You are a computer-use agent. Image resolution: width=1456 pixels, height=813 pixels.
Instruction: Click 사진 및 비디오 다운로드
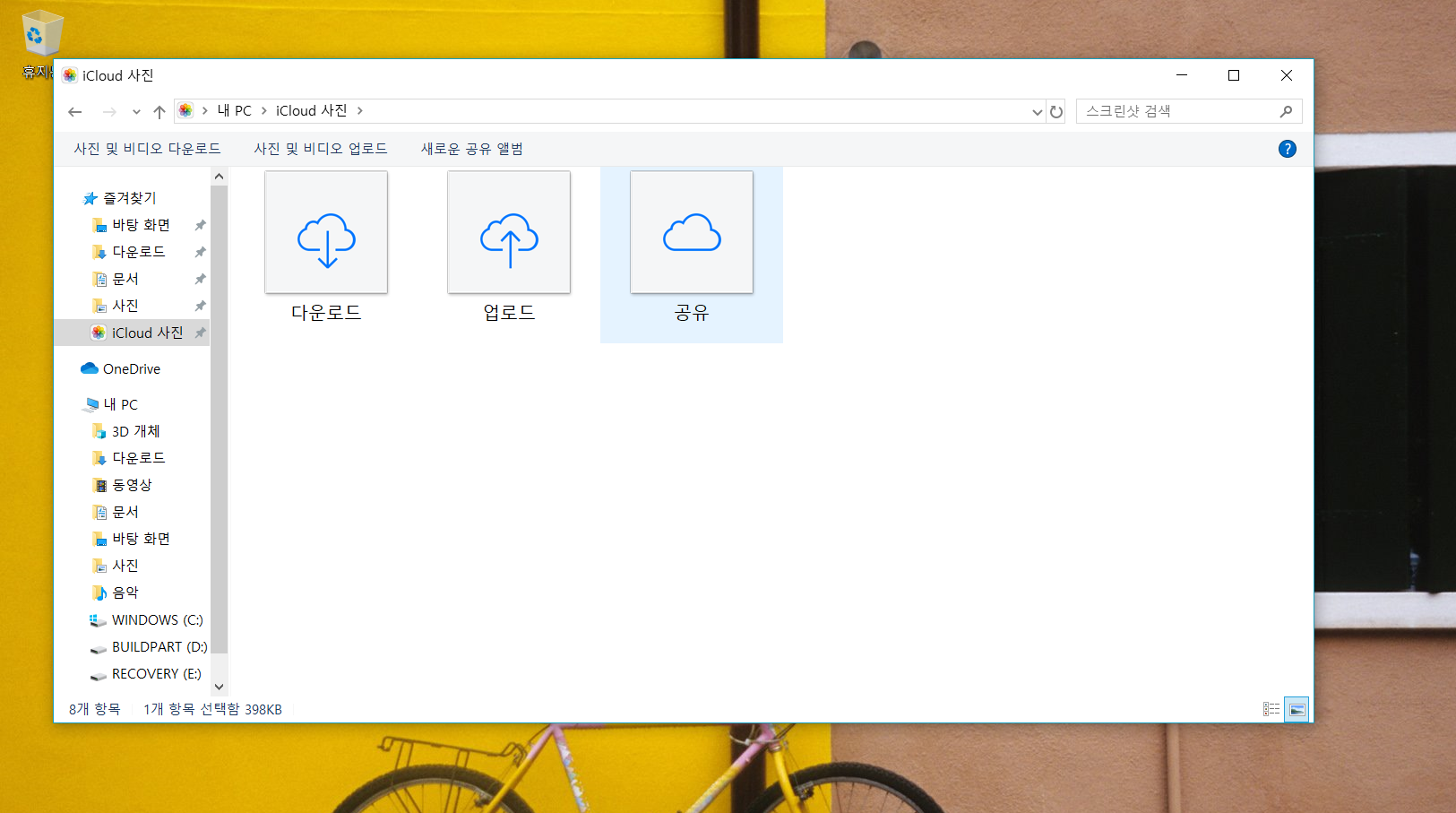147,149
